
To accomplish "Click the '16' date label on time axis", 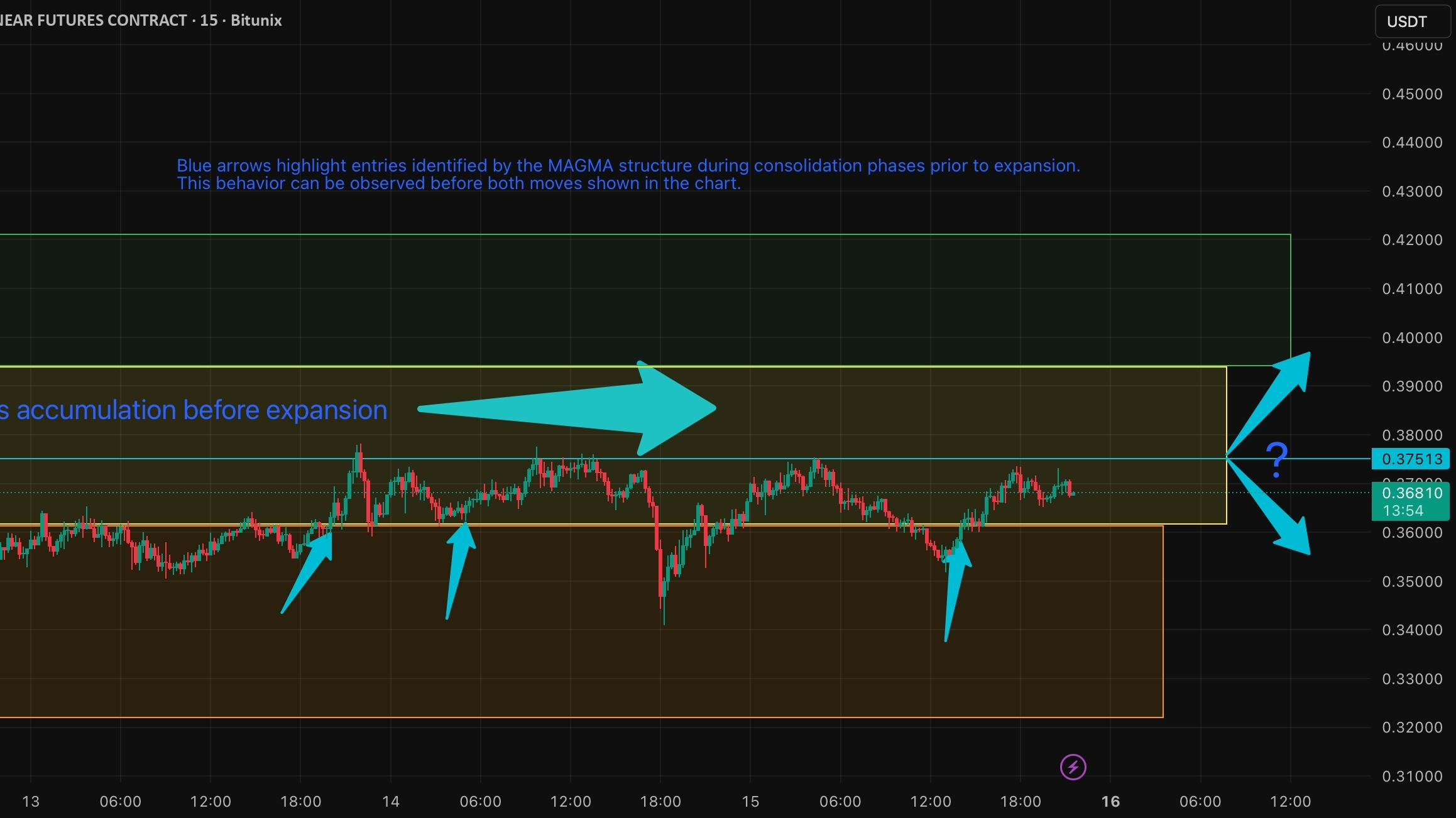I will 1110,801.
